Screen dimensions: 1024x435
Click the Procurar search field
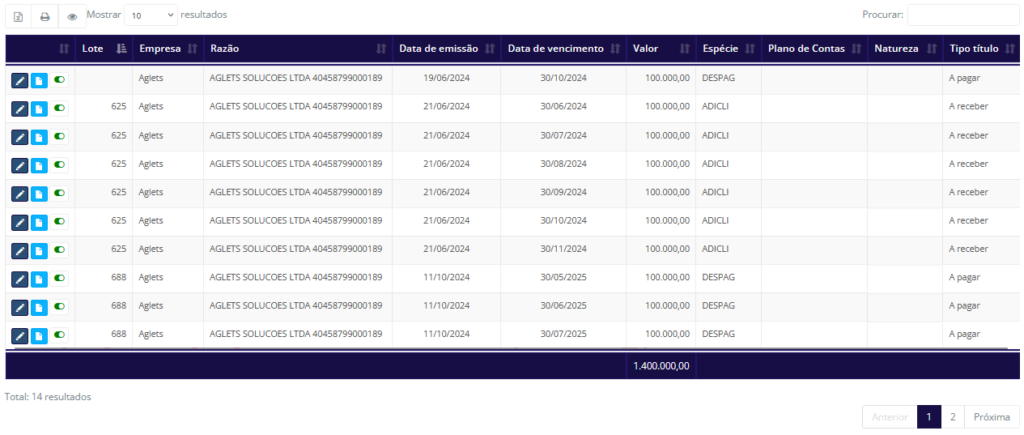coord(963,15)
